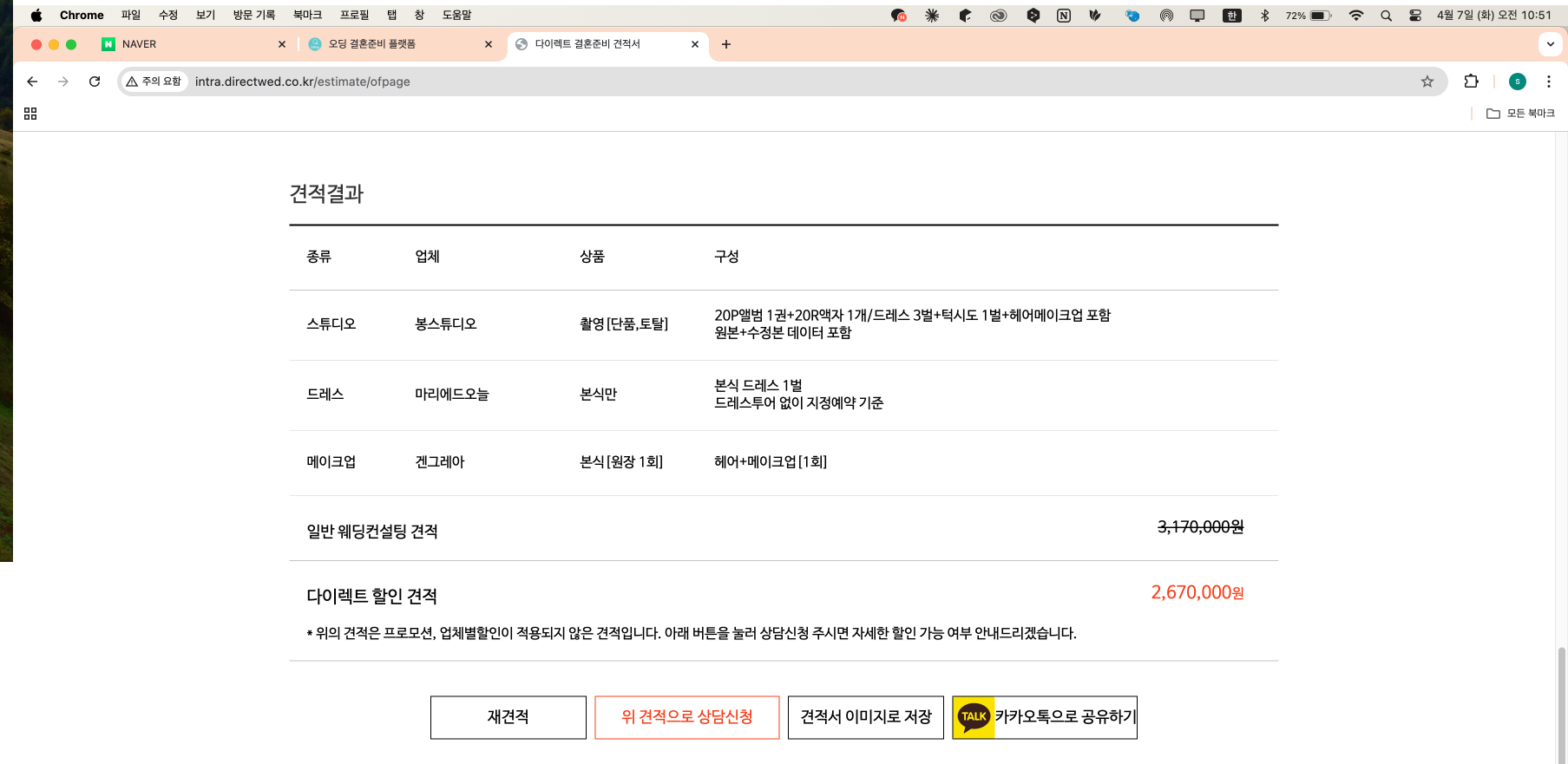This screenshot has width=1568, height=764.
Task: Click the 촬영[단품,토탈] product cell
Action: point(624,324)
